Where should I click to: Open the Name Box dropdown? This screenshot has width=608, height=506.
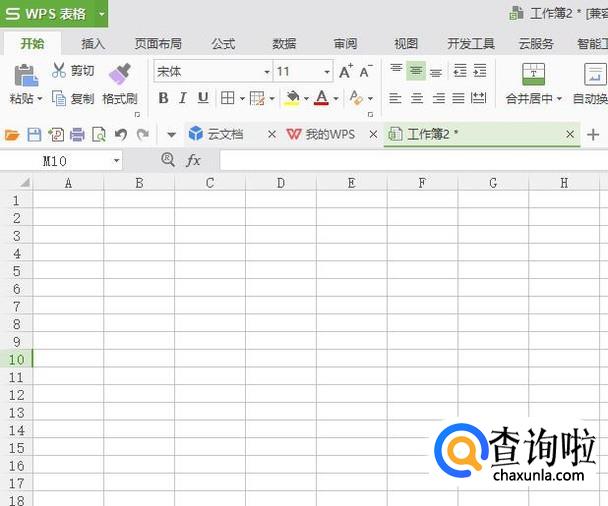116,161
